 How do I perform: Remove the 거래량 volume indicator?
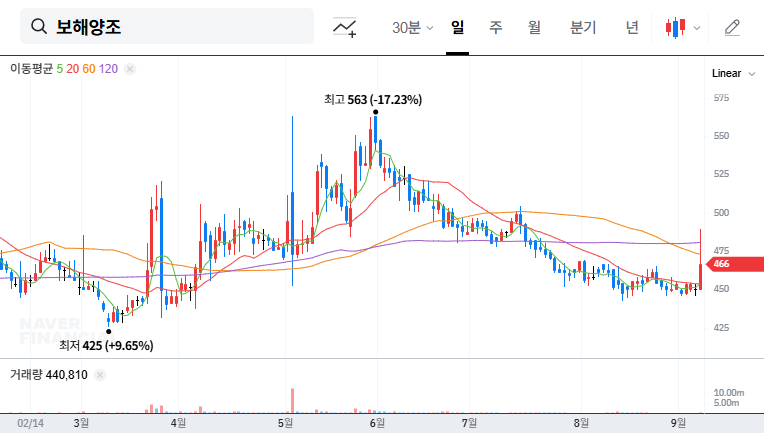(100, 375)
